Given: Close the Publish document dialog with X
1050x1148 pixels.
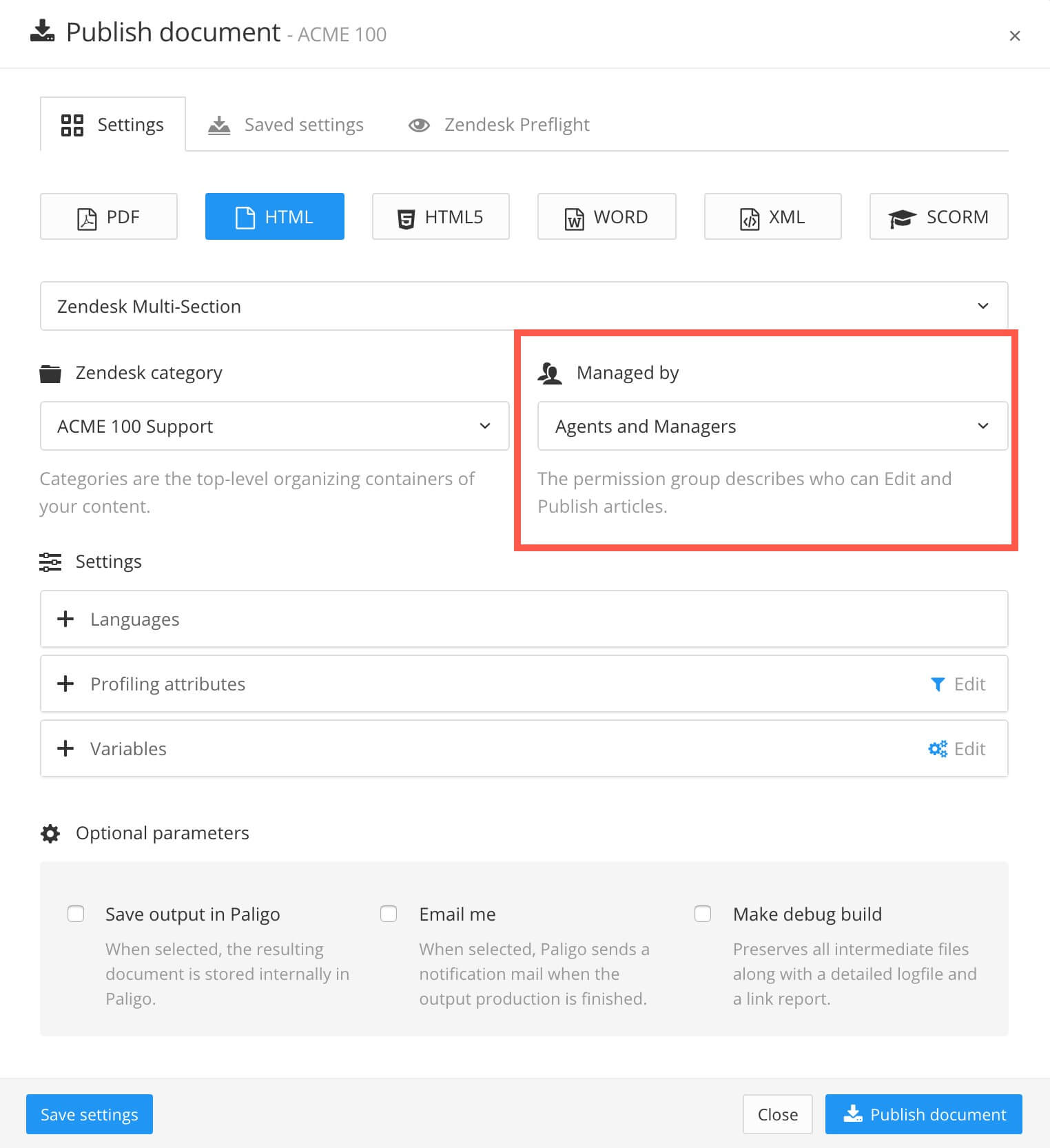Looking at the screenshot, I should pyautogui.click(x=1014, y=36).
